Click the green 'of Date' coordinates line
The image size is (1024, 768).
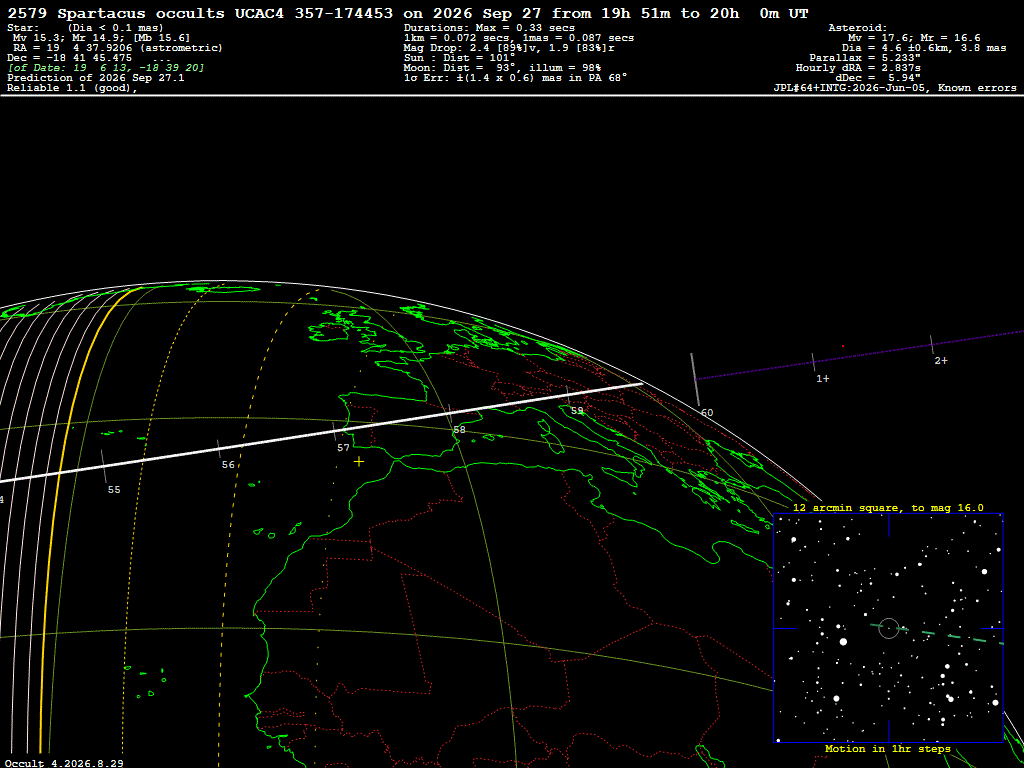click(106, 68)
